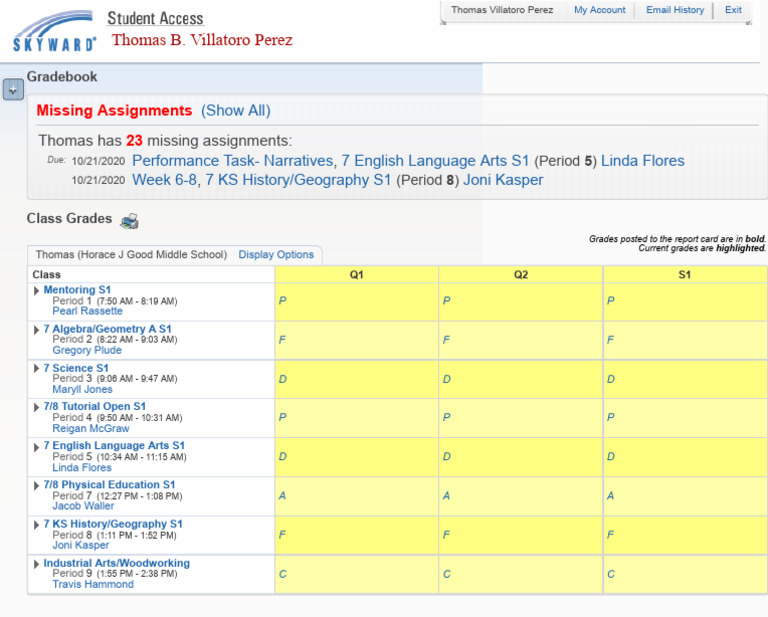768x617 pixels.
Task: Expand the Industrial Arts/Woodworking row
Action: click(x=36, y=564)
